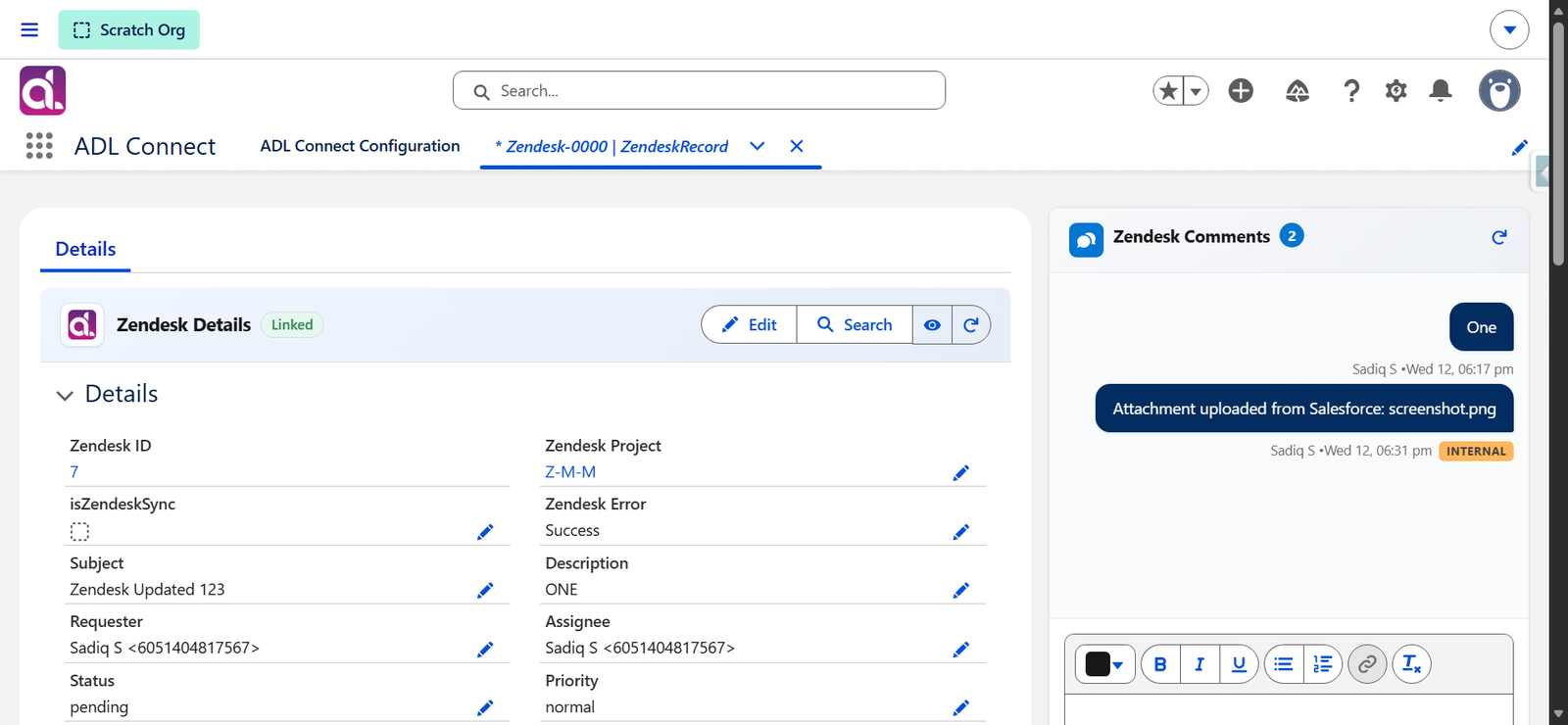Click the Edit button in Zendesk Details
The width and height of the screenshot is (1568, 725).
[x=750, y=324]
